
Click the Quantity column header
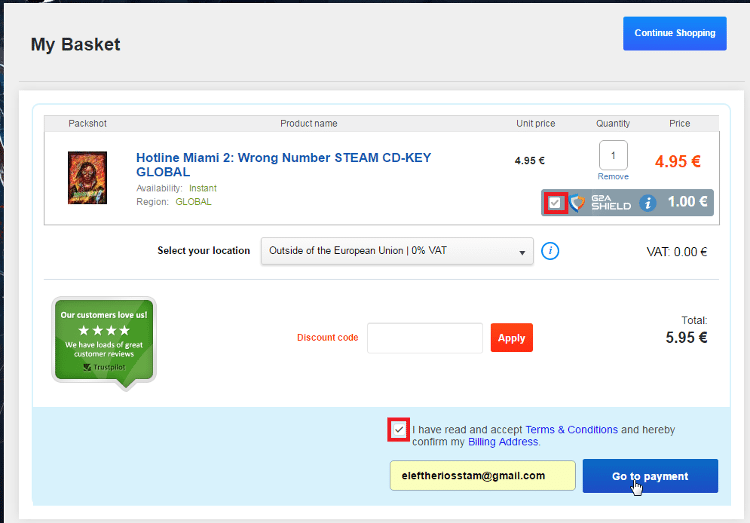[x=613, y=123]
